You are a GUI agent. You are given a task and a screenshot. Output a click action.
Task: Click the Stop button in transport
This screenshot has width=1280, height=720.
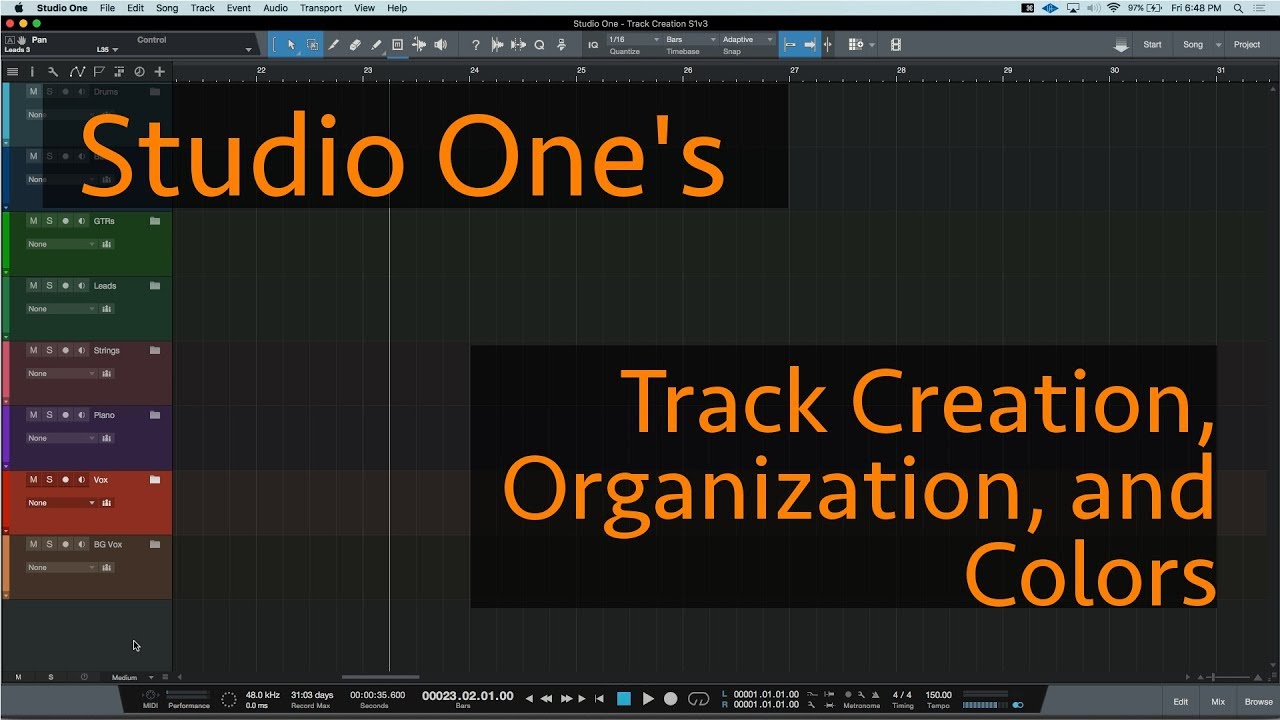624,698
